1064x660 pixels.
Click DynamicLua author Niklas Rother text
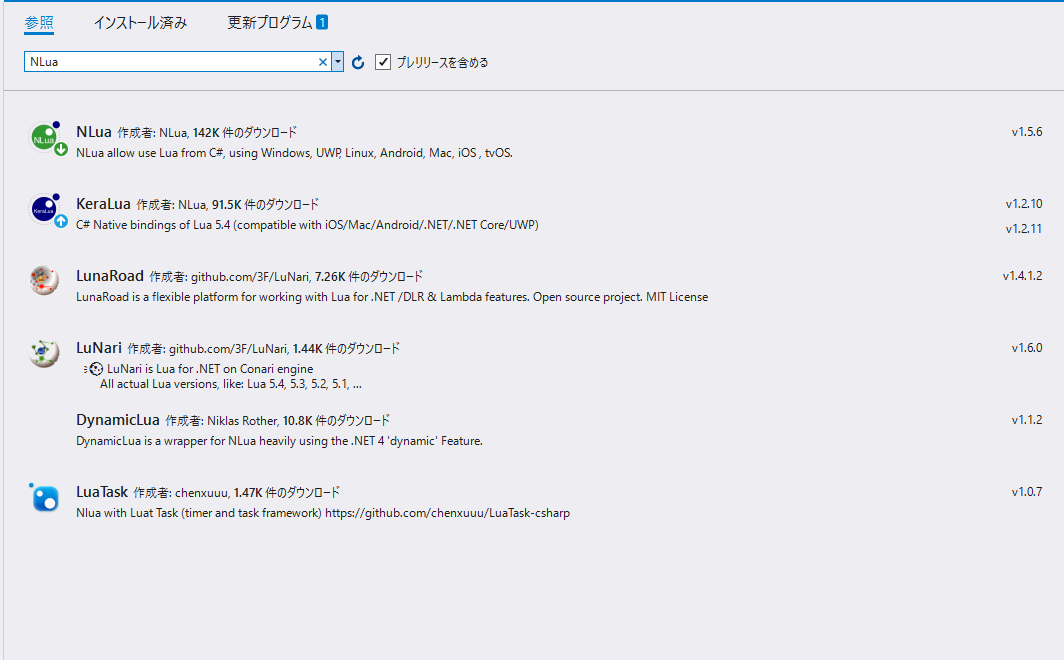coord(242,421)
